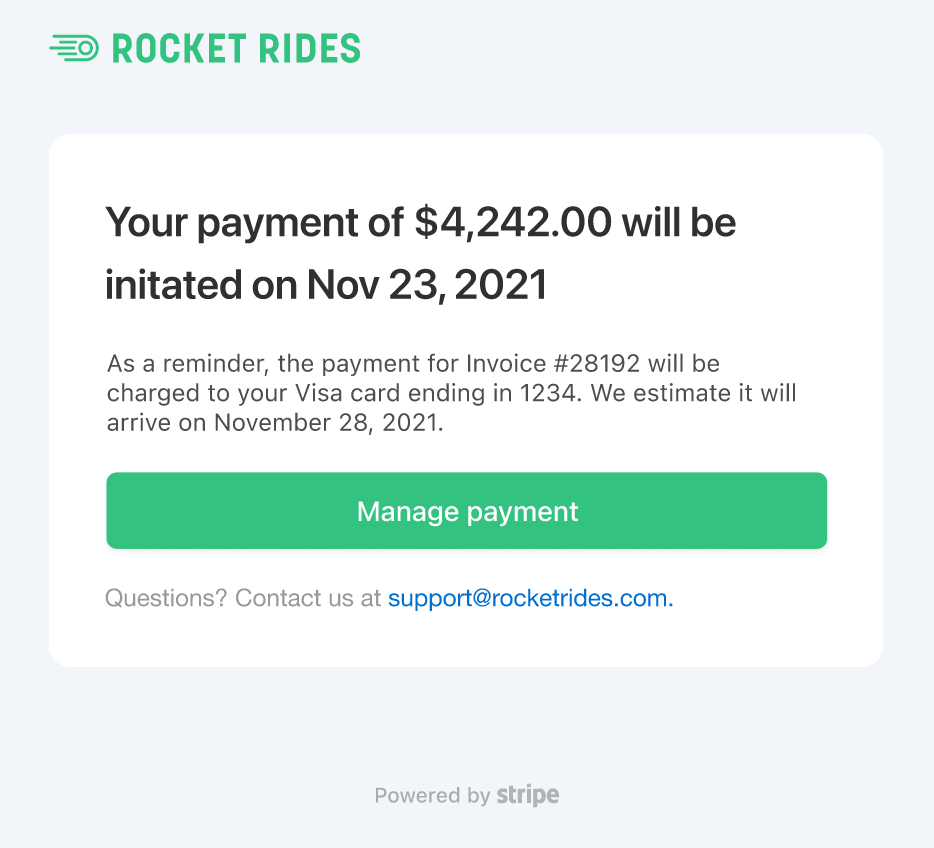Open the support@rocketrides.com email link

pyautogui.click(x=531, y=598)
